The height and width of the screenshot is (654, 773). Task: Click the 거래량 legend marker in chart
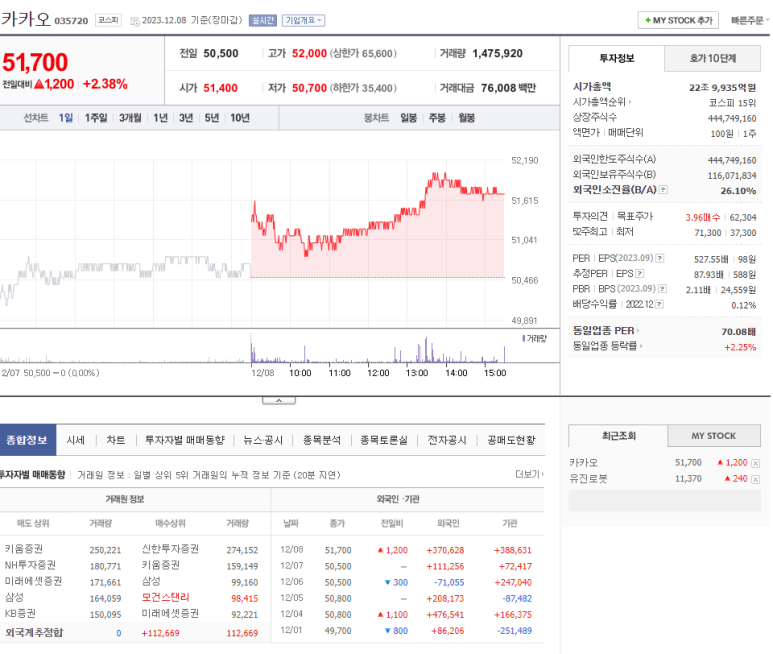coord(524,339)
